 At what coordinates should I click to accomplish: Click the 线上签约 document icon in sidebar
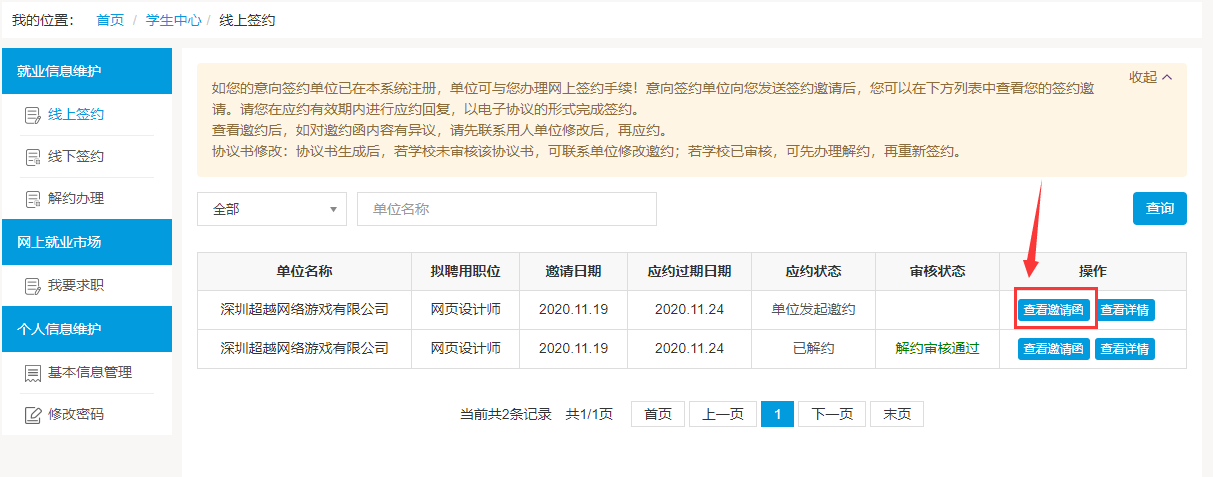(32, 115)
